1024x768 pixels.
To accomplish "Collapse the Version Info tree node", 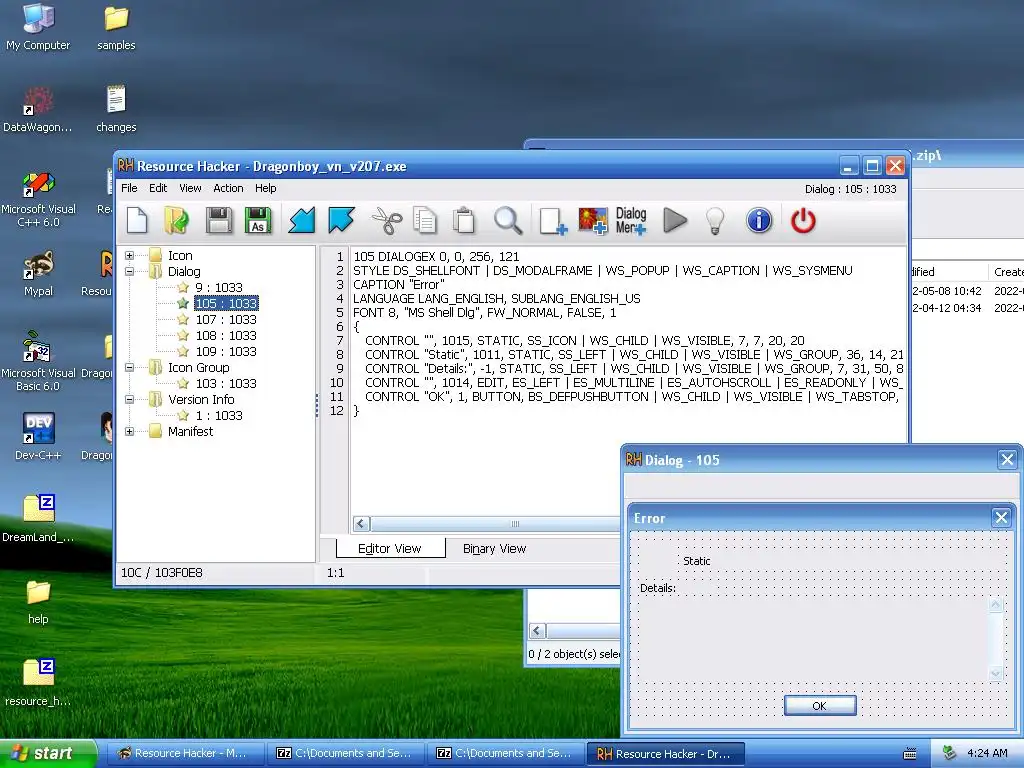I will pos(129,400).
